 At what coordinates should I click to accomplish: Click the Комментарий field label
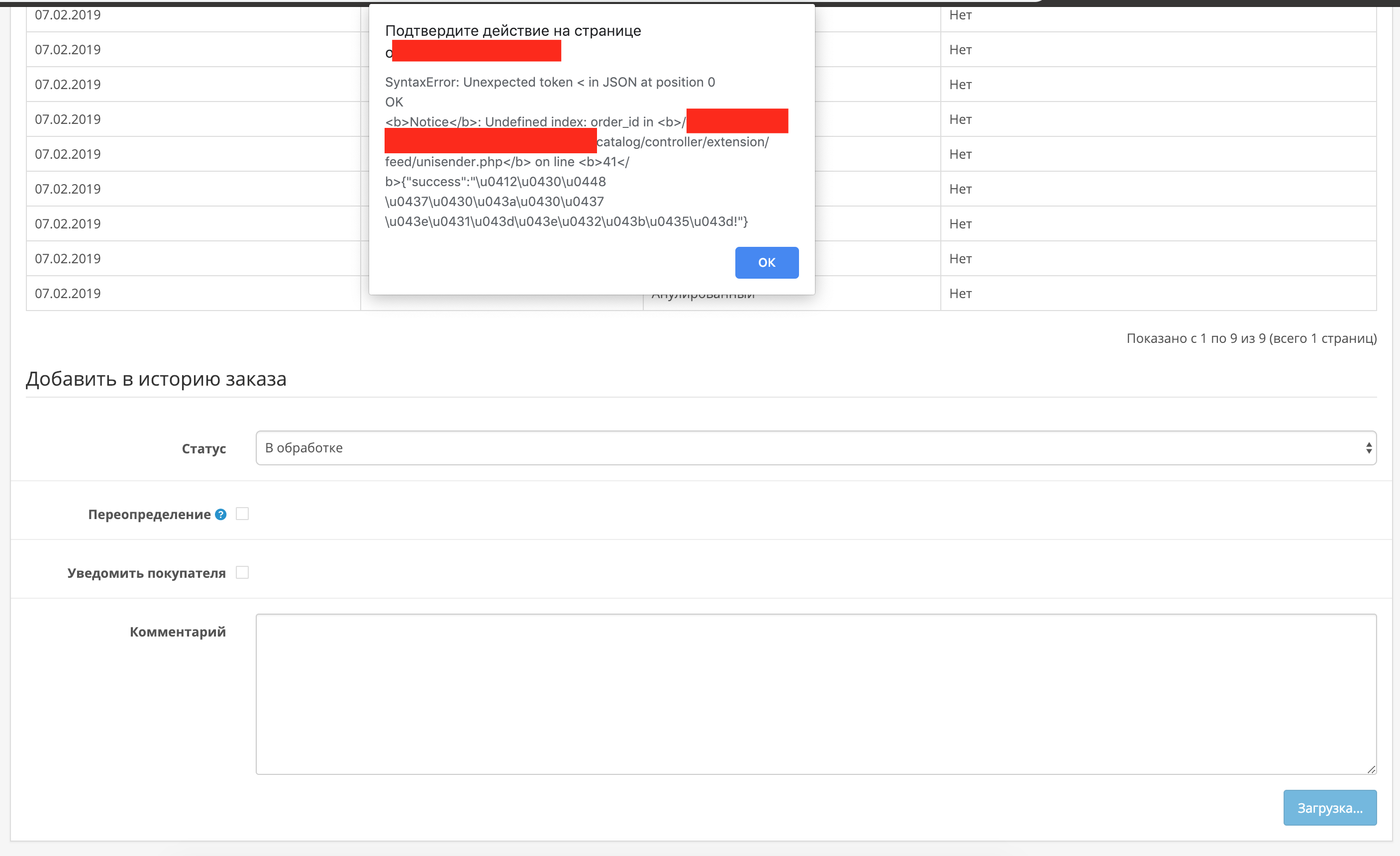pyautogui.click(x=177, y=632)
